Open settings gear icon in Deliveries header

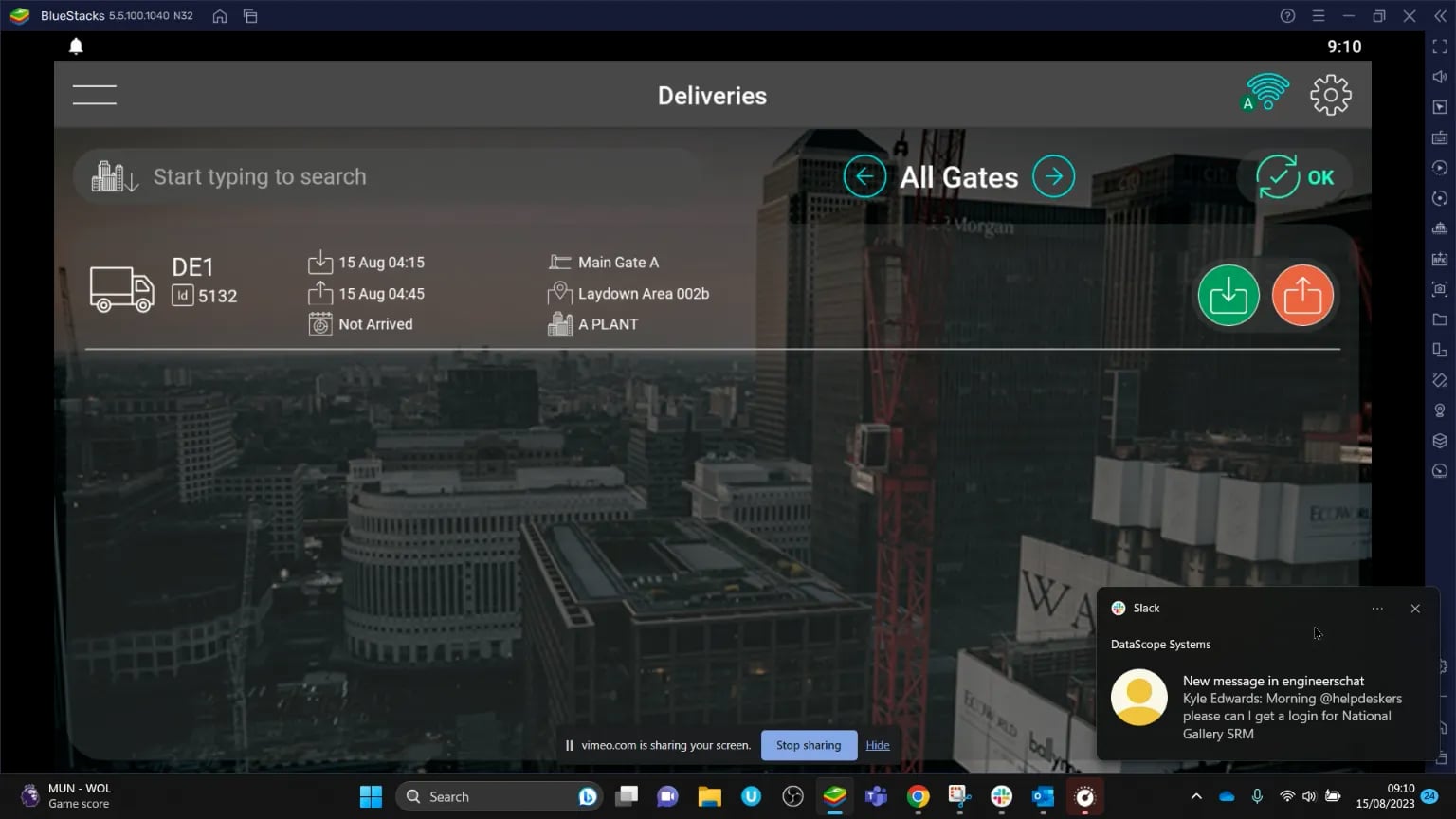[x=1331, y=95]
